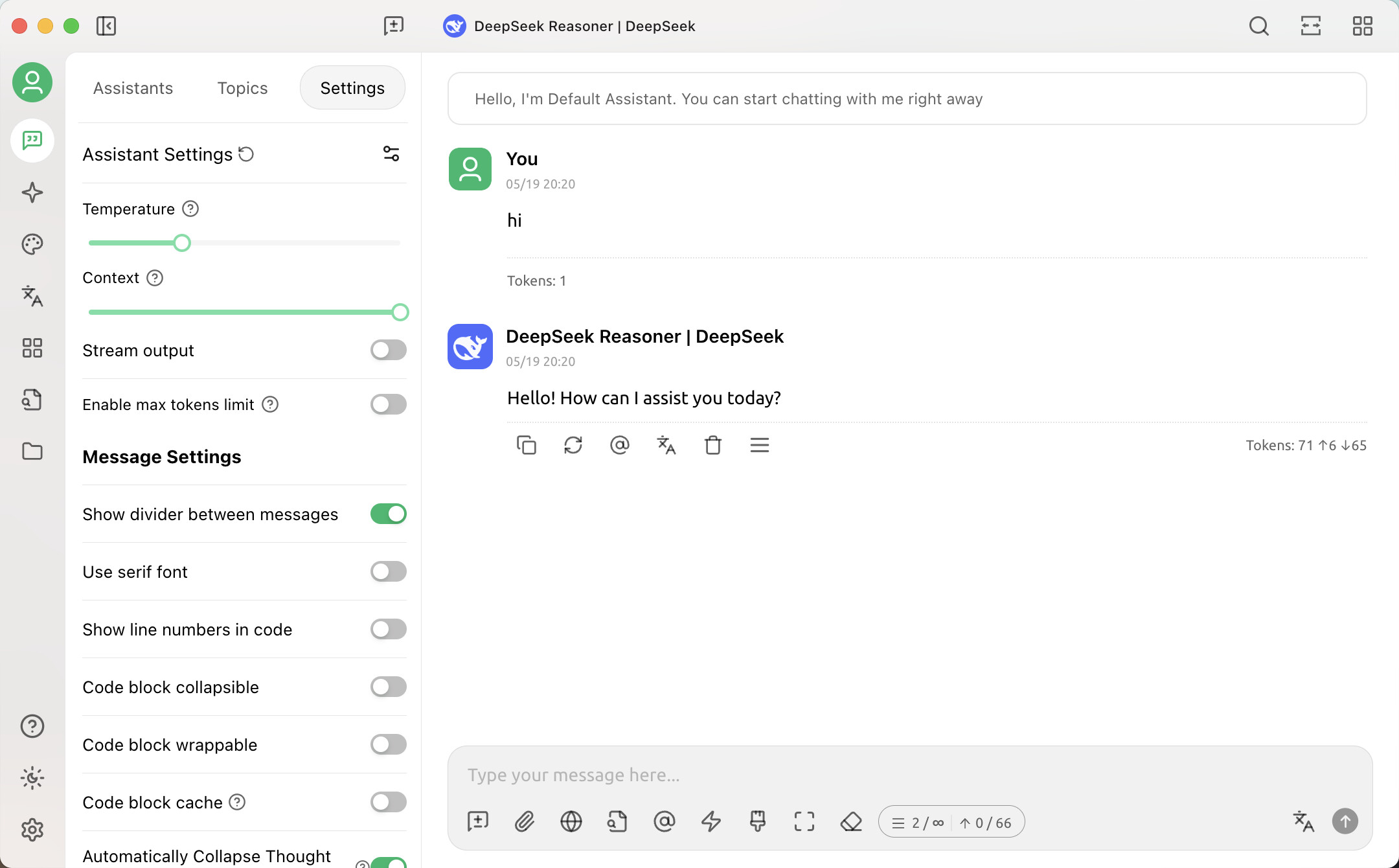Switch to the Assistants tab
Viewport: 1399px width, 868px height.
pyautogui.click(x=133, y=88)
